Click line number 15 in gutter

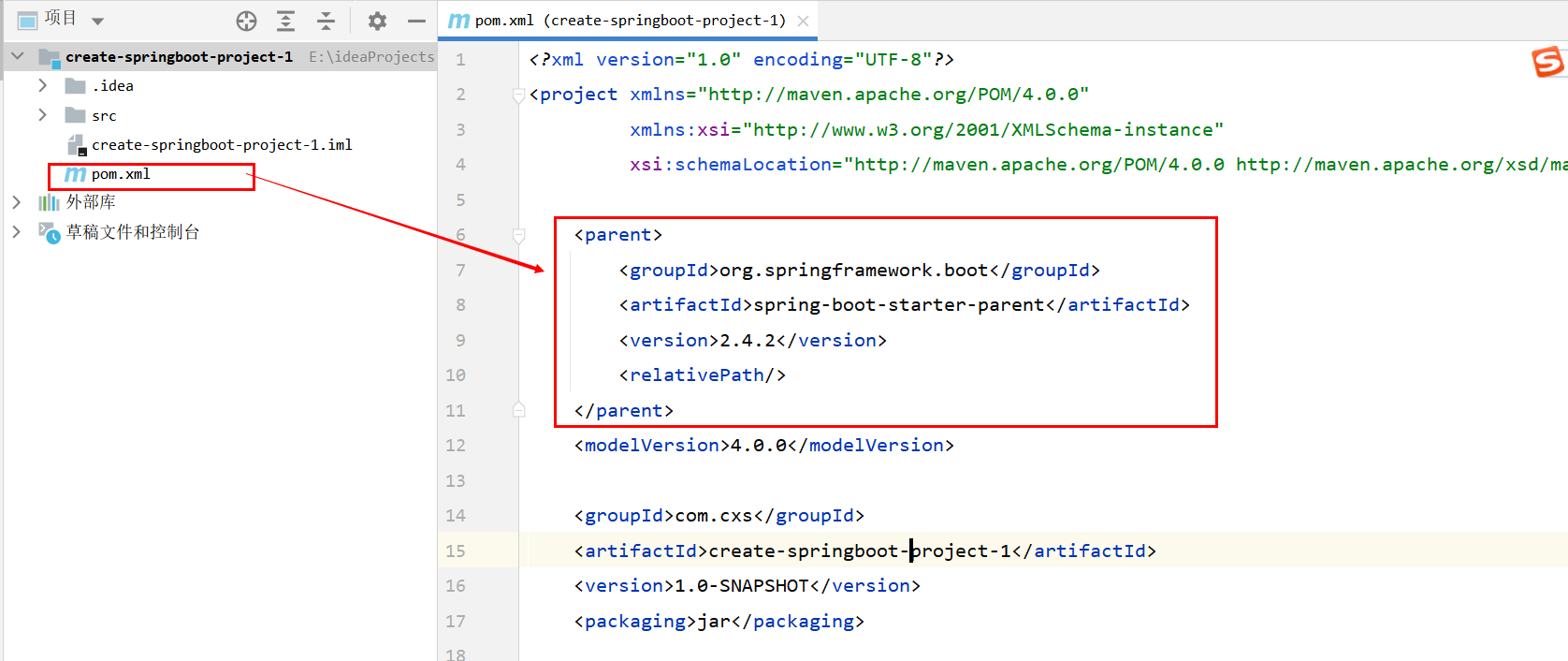coord(456,551)
